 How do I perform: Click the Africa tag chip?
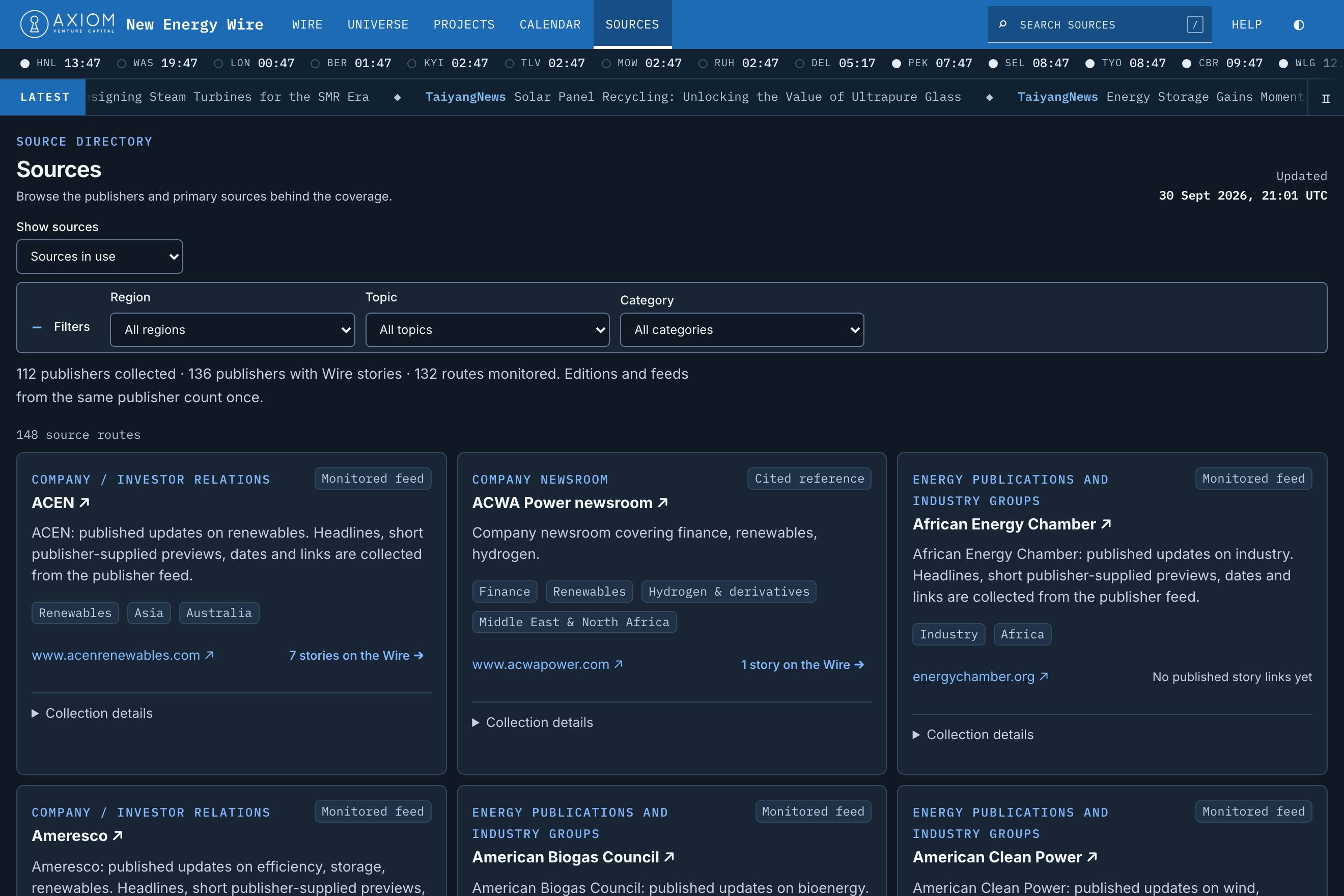pos(1022,634)
